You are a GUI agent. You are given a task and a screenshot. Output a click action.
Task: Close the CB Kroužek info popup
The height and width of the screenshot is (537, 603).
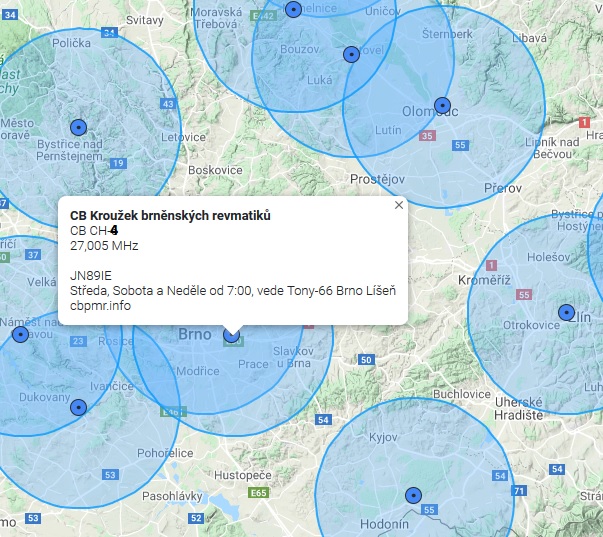pyautogui.click(x=399, y=205)
